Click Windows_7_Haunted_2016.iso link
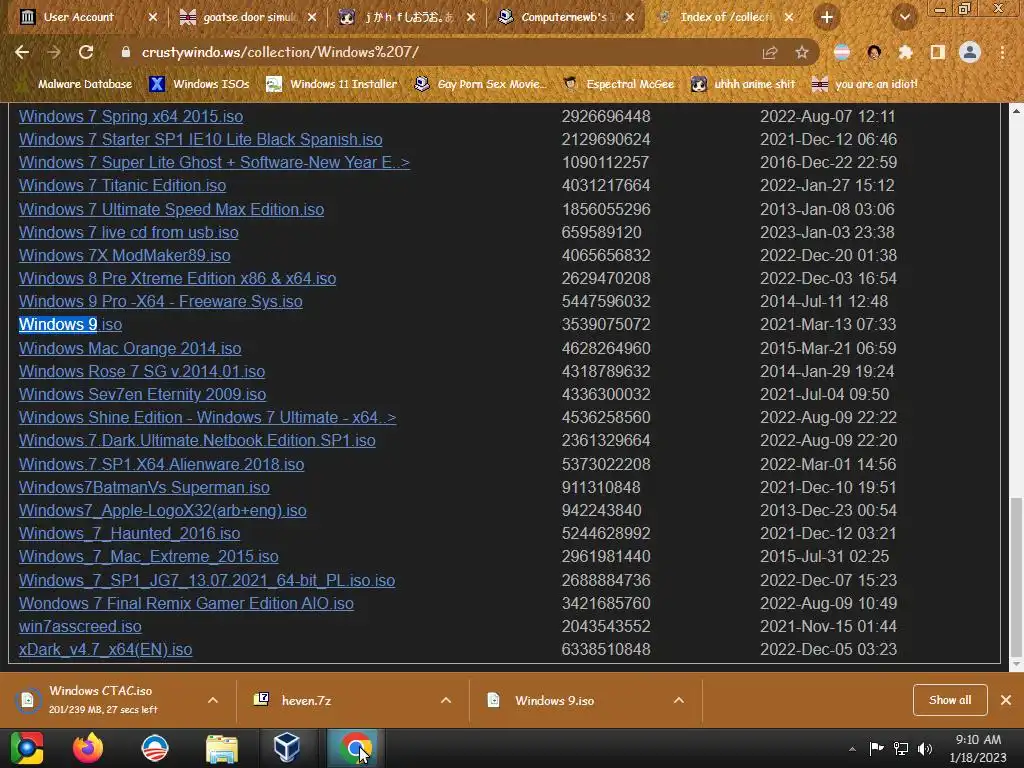 tap(129, 534)
